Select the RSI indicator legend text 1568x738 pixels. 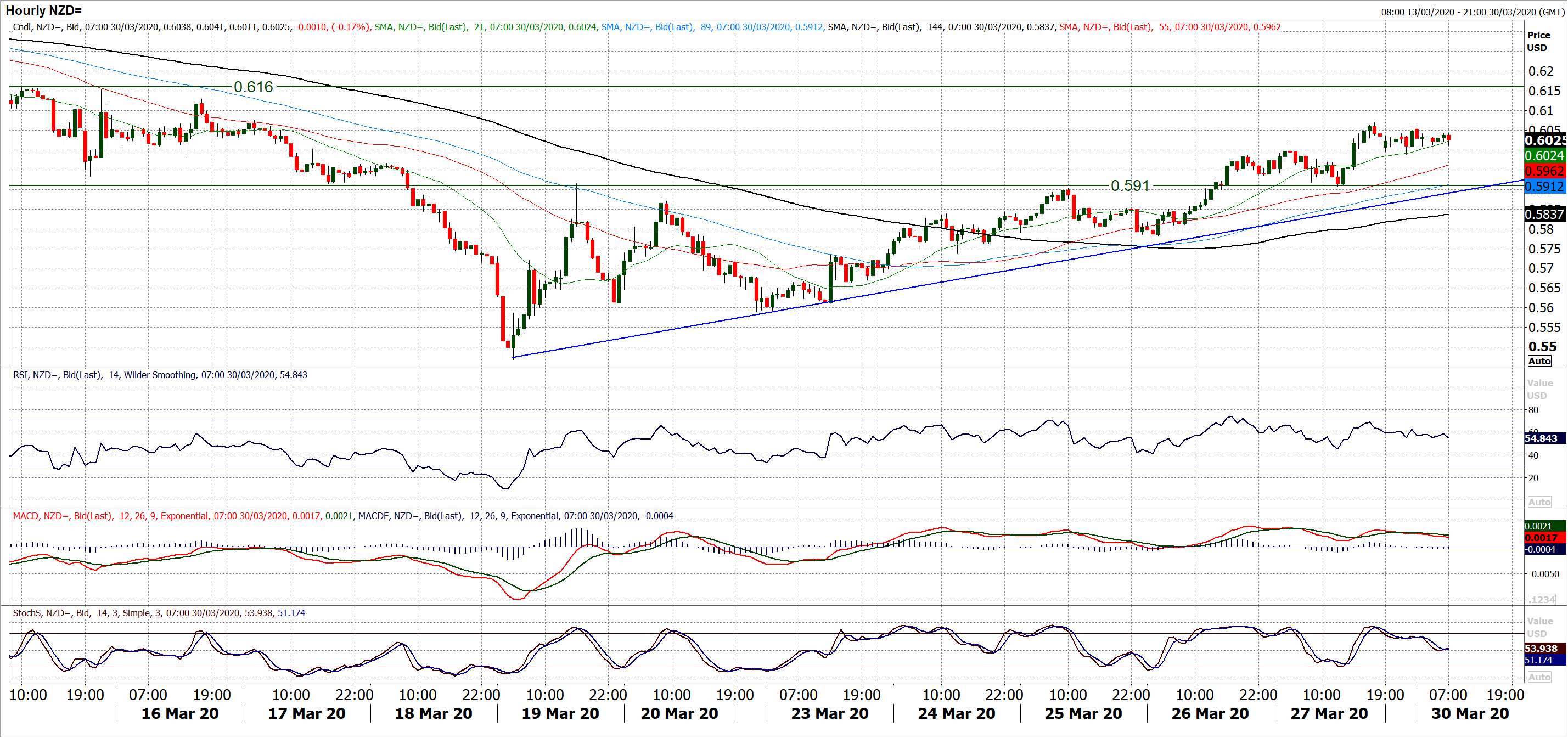click(160, 375)
